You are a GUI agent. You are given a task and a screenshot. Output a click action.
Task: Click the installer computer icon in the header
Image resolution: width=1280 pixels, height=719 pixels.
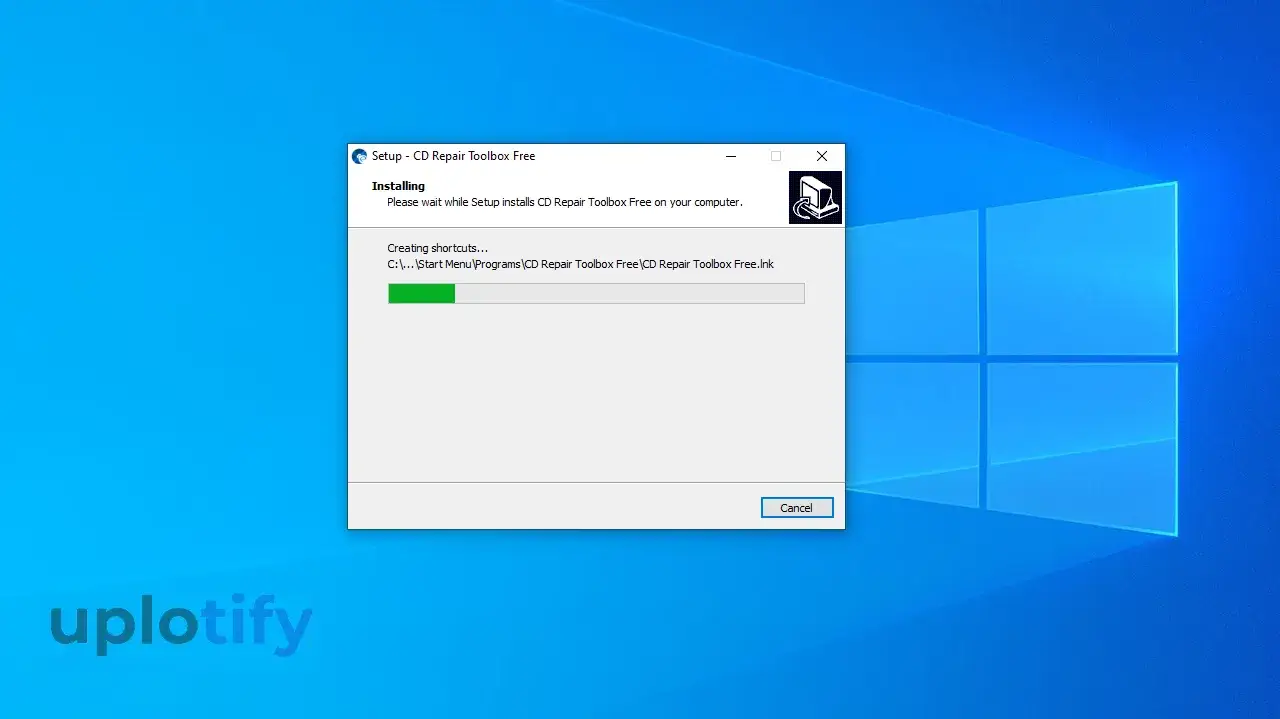point(815,197)
